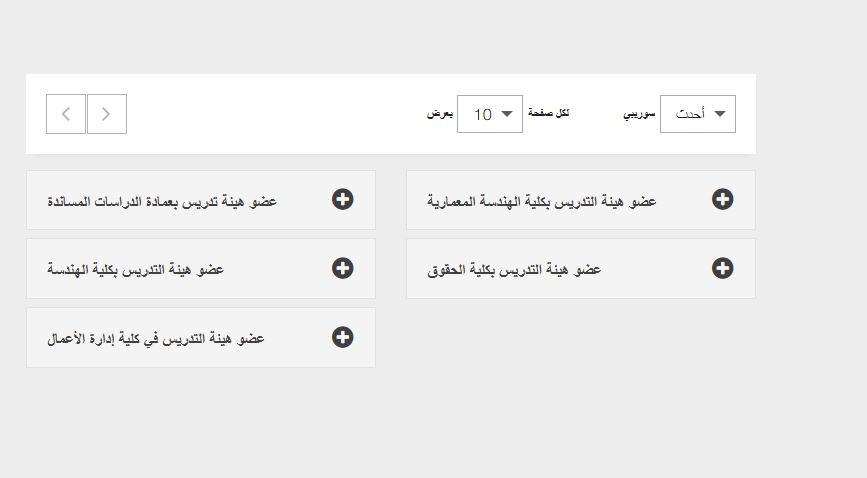
Task: Click the arrow beside the number 10
Action: click(508, 114)
